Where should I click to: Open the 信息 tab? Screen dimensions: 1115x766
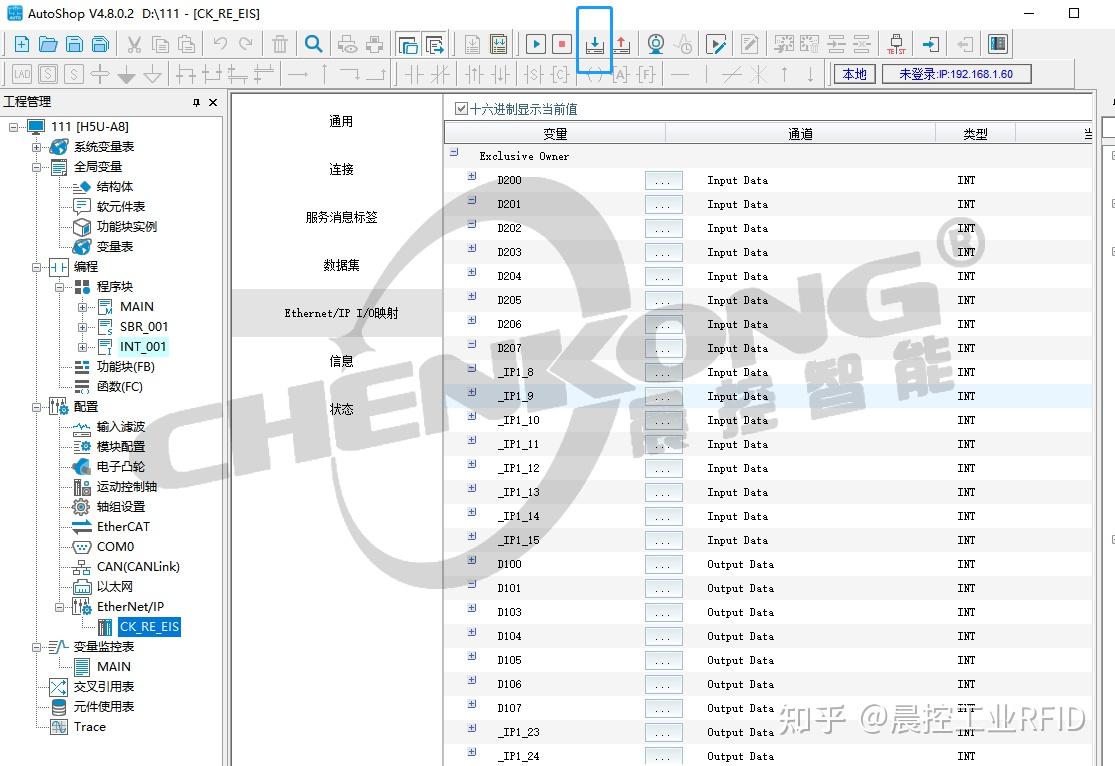pyautogui.click(x=341, y=361)
